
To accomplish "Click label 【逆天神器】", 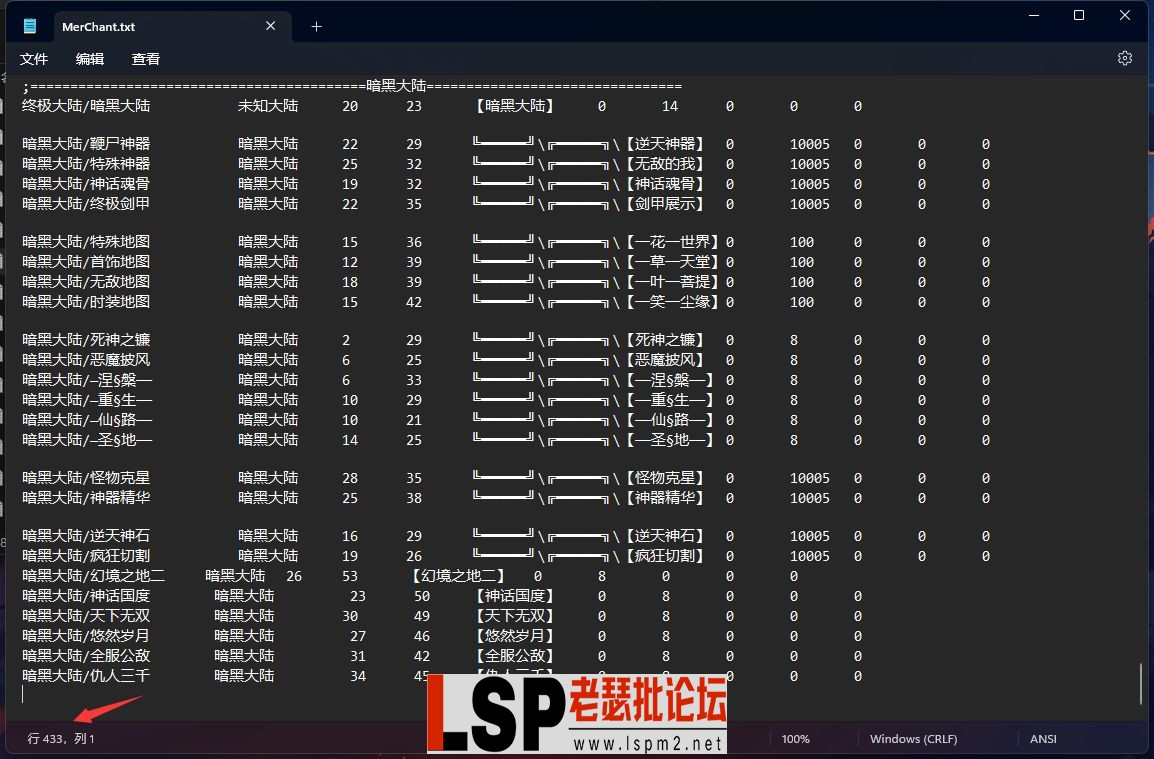I will coord(665,144).
